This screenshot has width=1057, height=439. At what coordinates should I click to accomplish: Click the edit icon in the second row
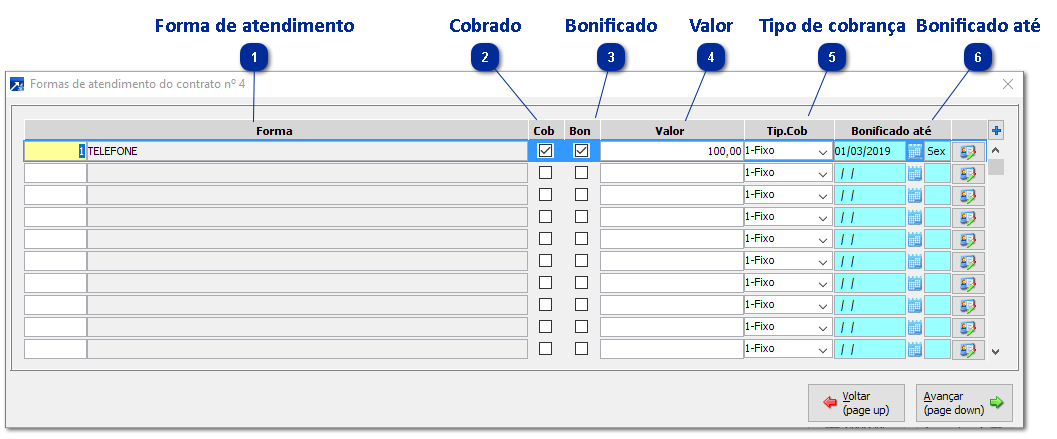pyautogui.click(x=967, y=173)
